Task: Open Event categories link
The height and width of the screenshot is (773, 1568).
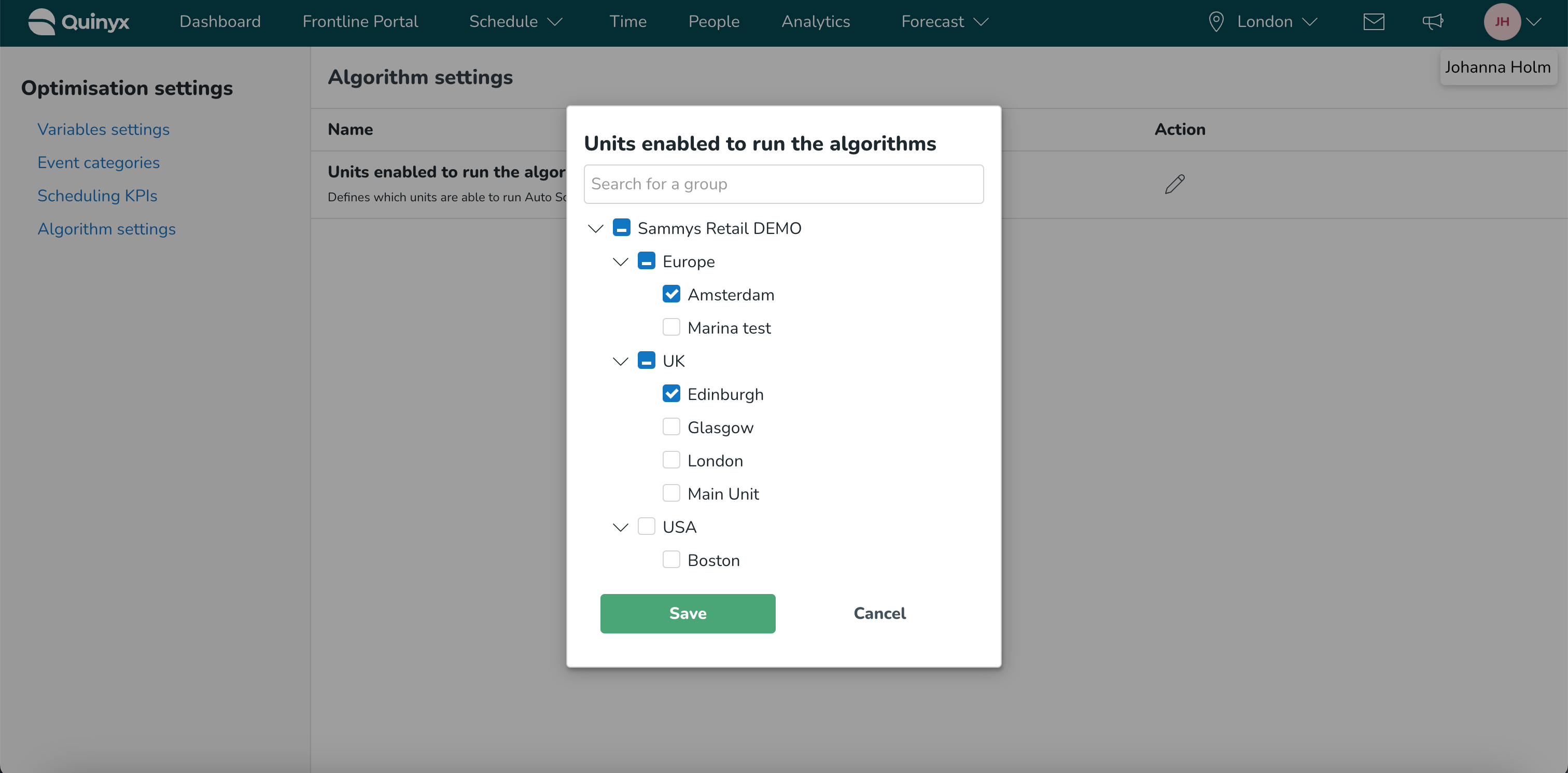Action: 98,162
